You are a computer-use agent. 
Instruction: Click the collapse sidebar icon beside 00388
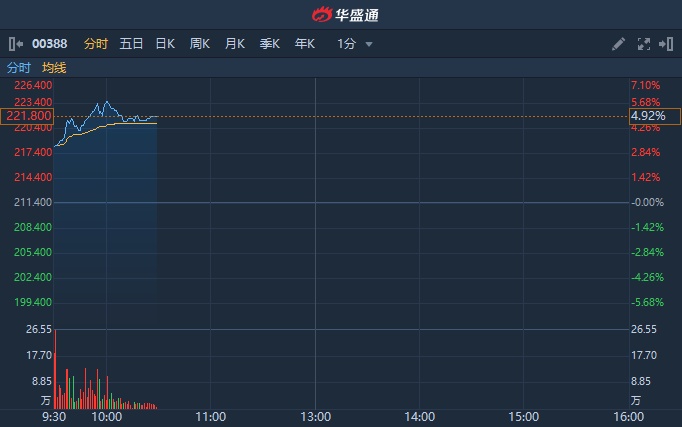click(x=15, y=44)
